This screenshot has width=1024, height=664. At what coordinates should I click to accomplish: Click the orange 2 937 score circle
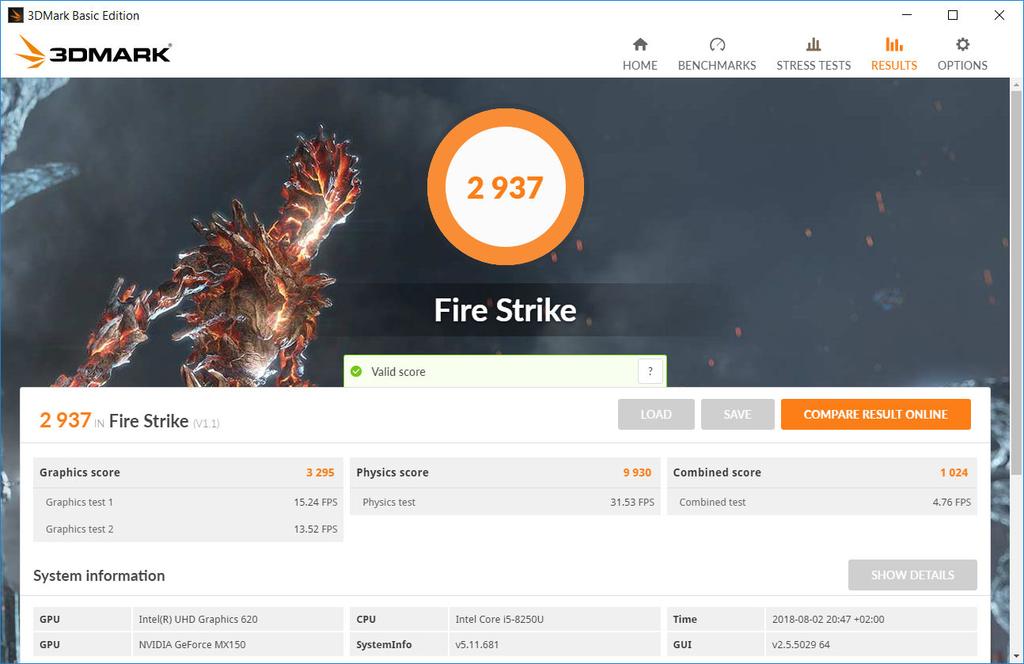pos(505,187)
